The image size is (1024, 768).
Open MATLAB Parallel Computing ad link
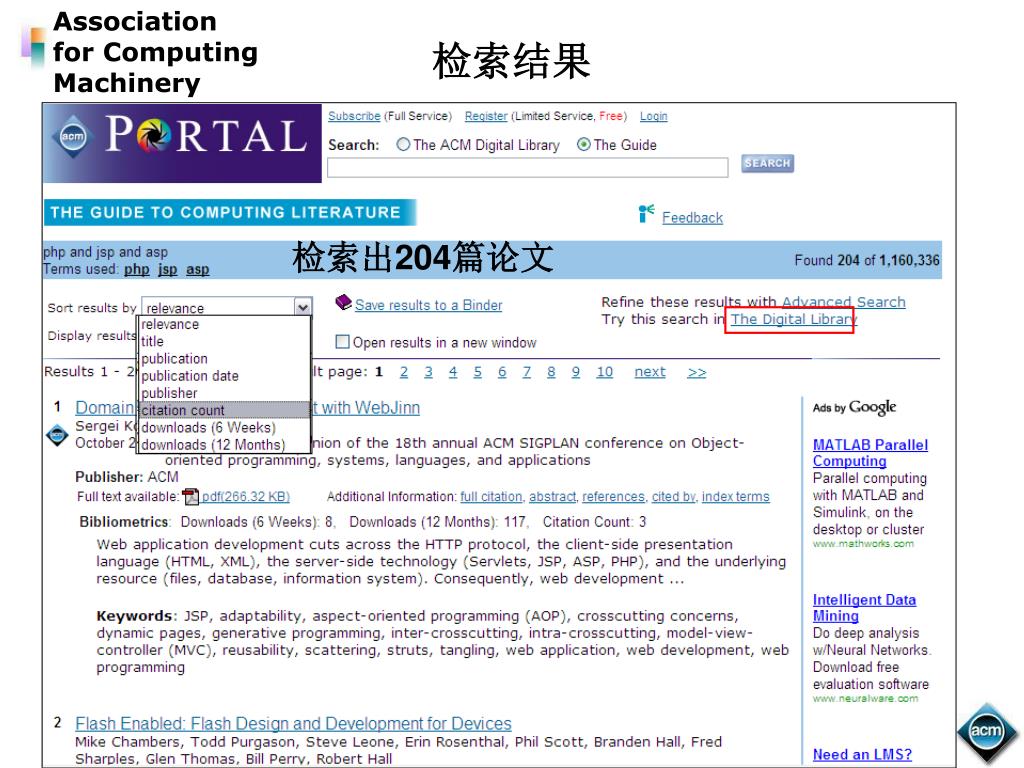pos(870,453)
